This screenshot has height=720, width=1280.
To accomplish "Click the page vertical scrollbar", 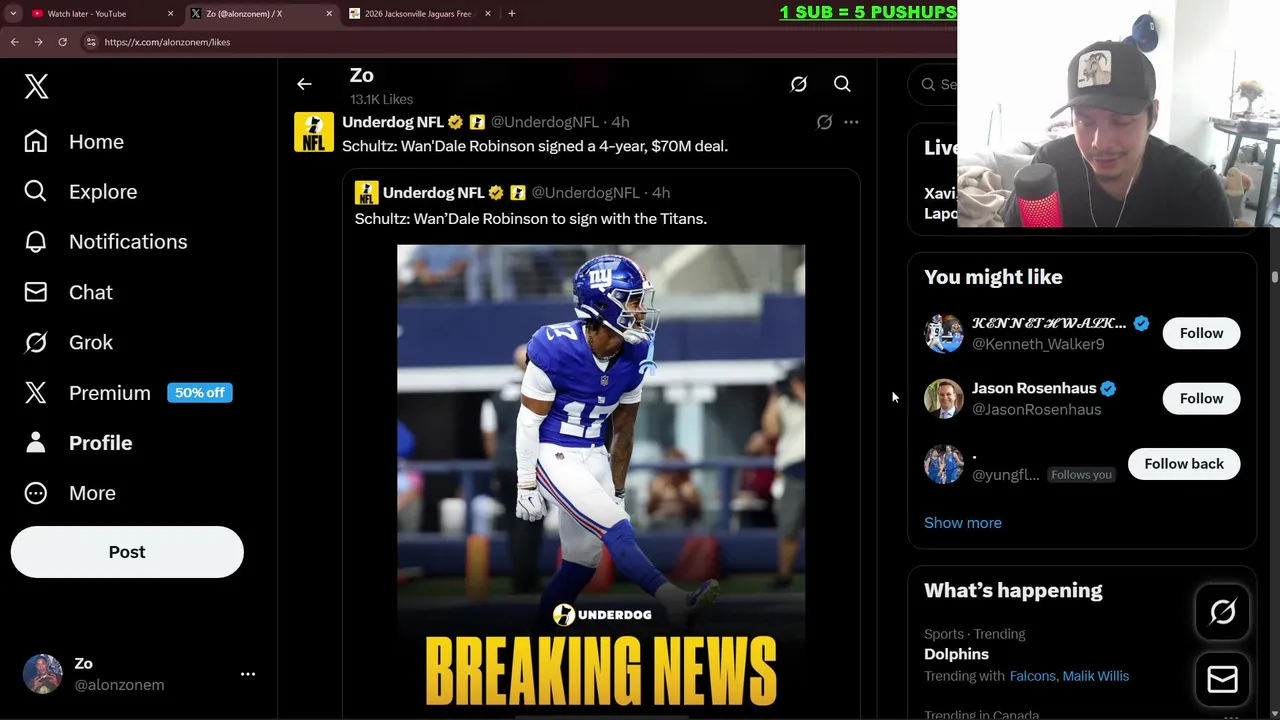I will click(1275, 277).
